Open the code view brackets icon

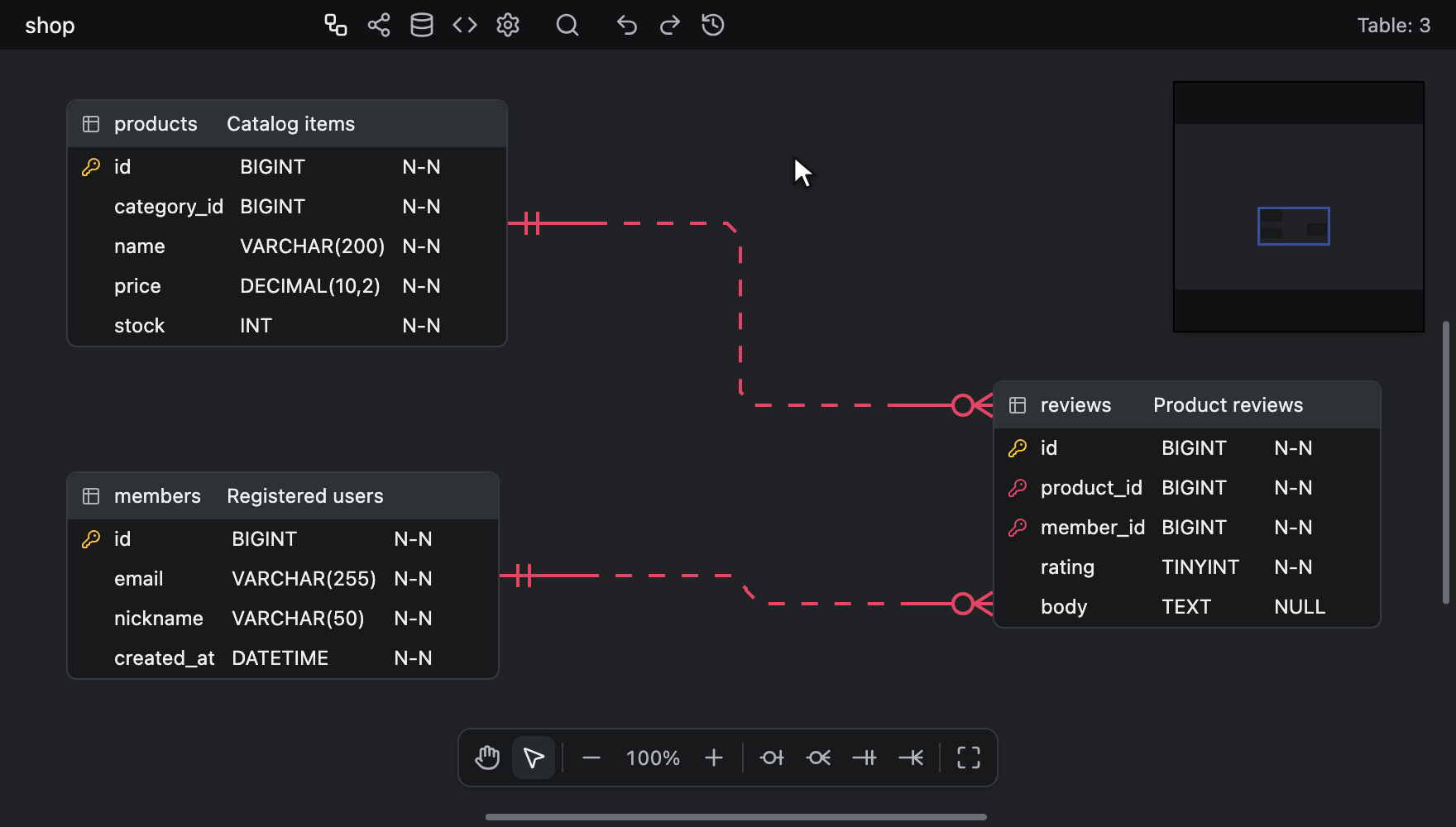pyautogui.click(x=465, y=25)
